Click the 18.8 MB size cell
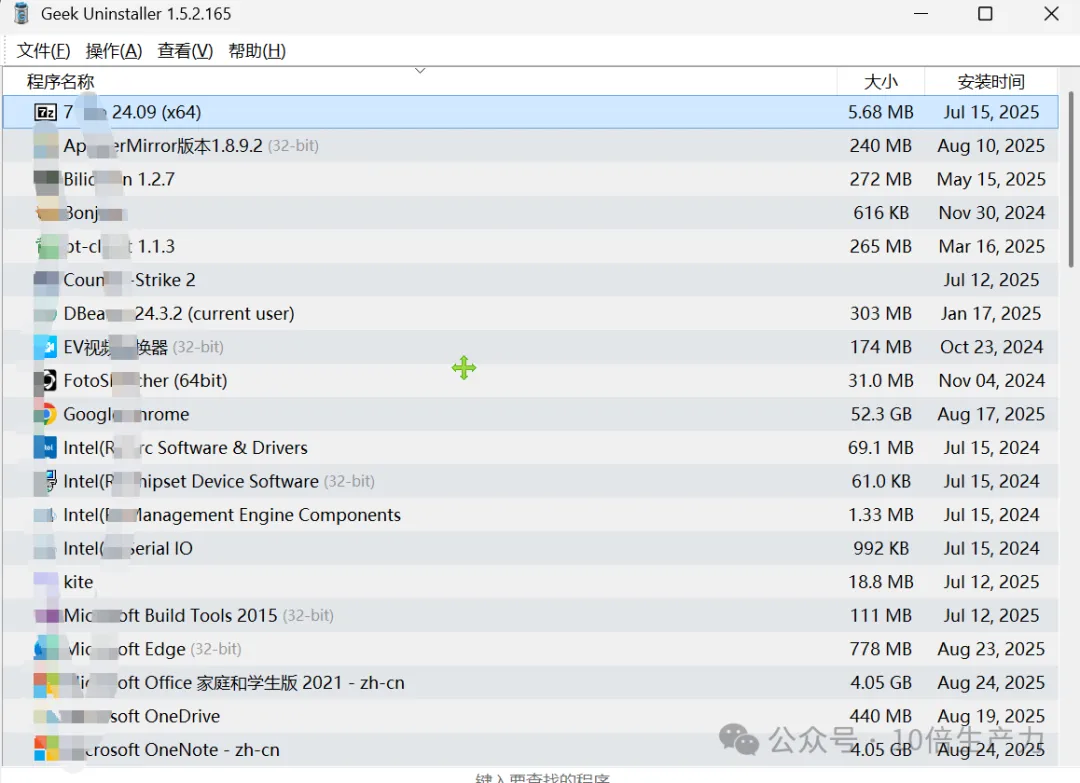1080x783 pixels. click(881, 582)
